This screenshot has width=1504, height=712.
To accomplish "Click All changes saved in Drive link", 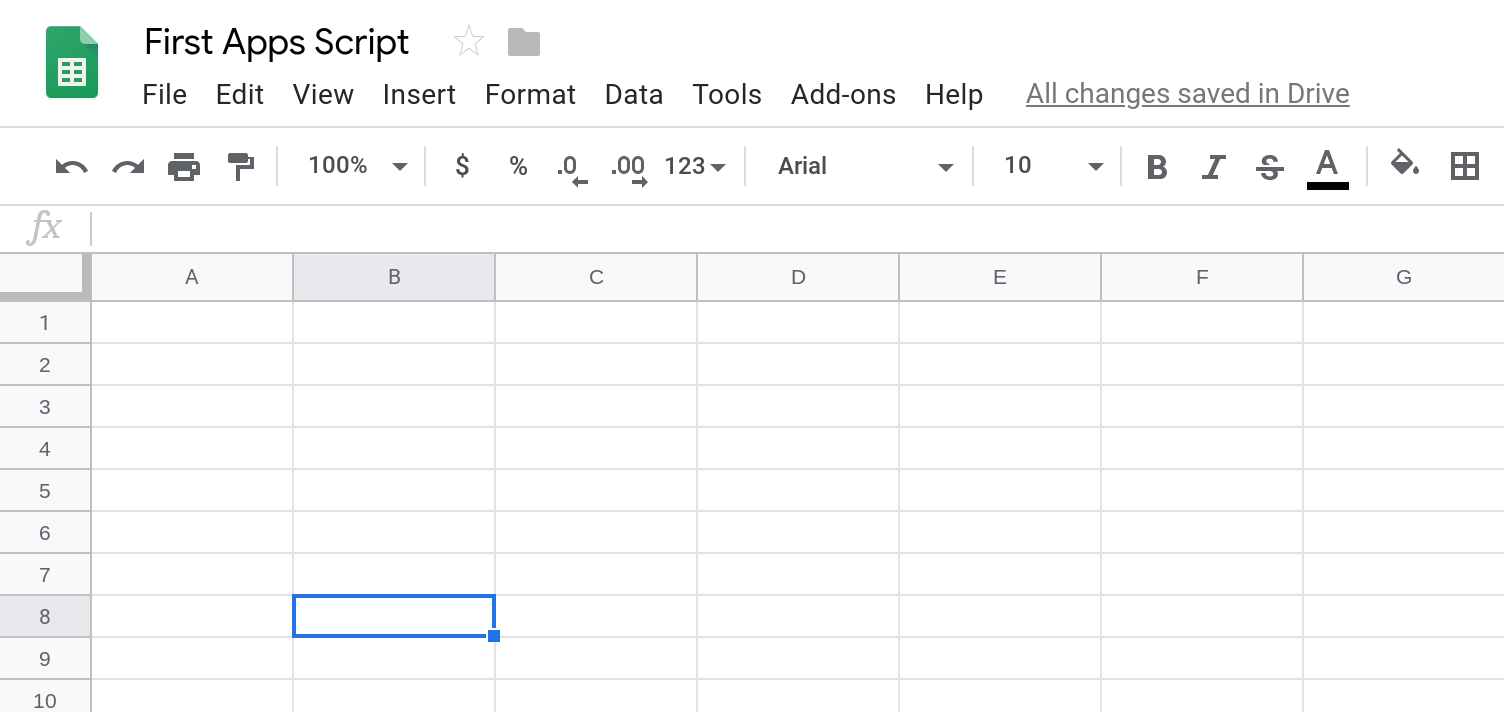I will click(x=1188, y=94).
